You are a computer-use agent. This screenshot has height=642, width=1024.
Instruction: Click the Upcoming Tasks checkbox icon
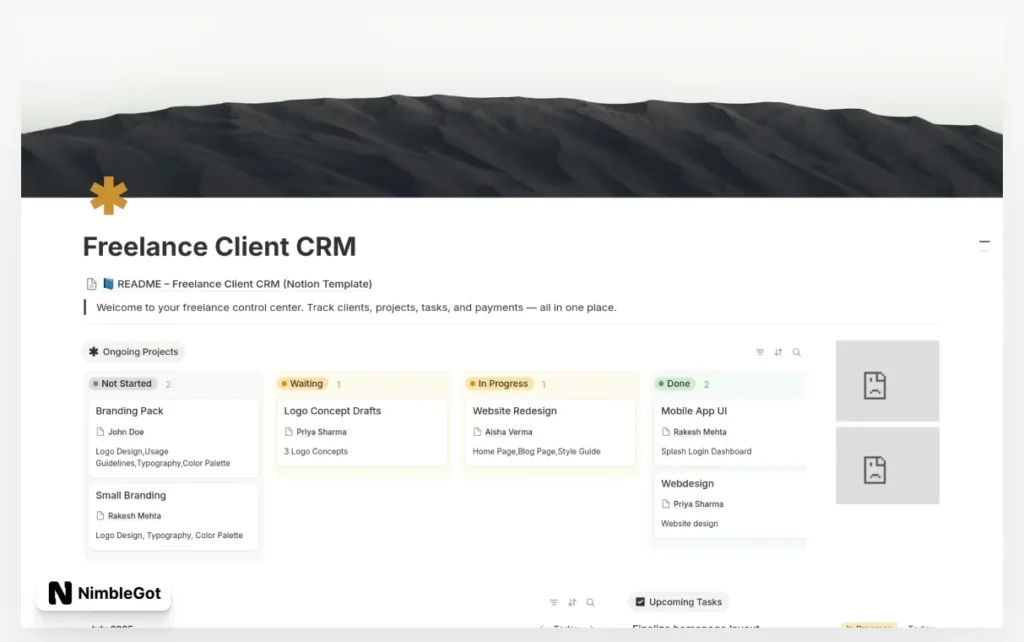(640, 602)
